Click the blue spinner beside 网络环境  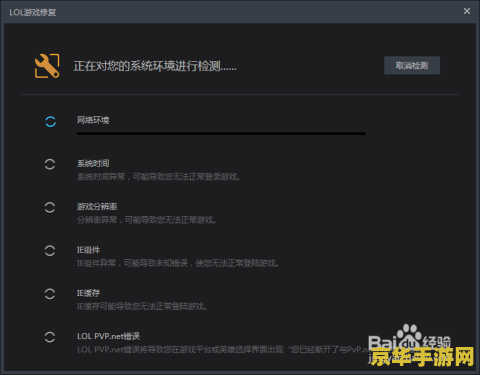[50, 122]
